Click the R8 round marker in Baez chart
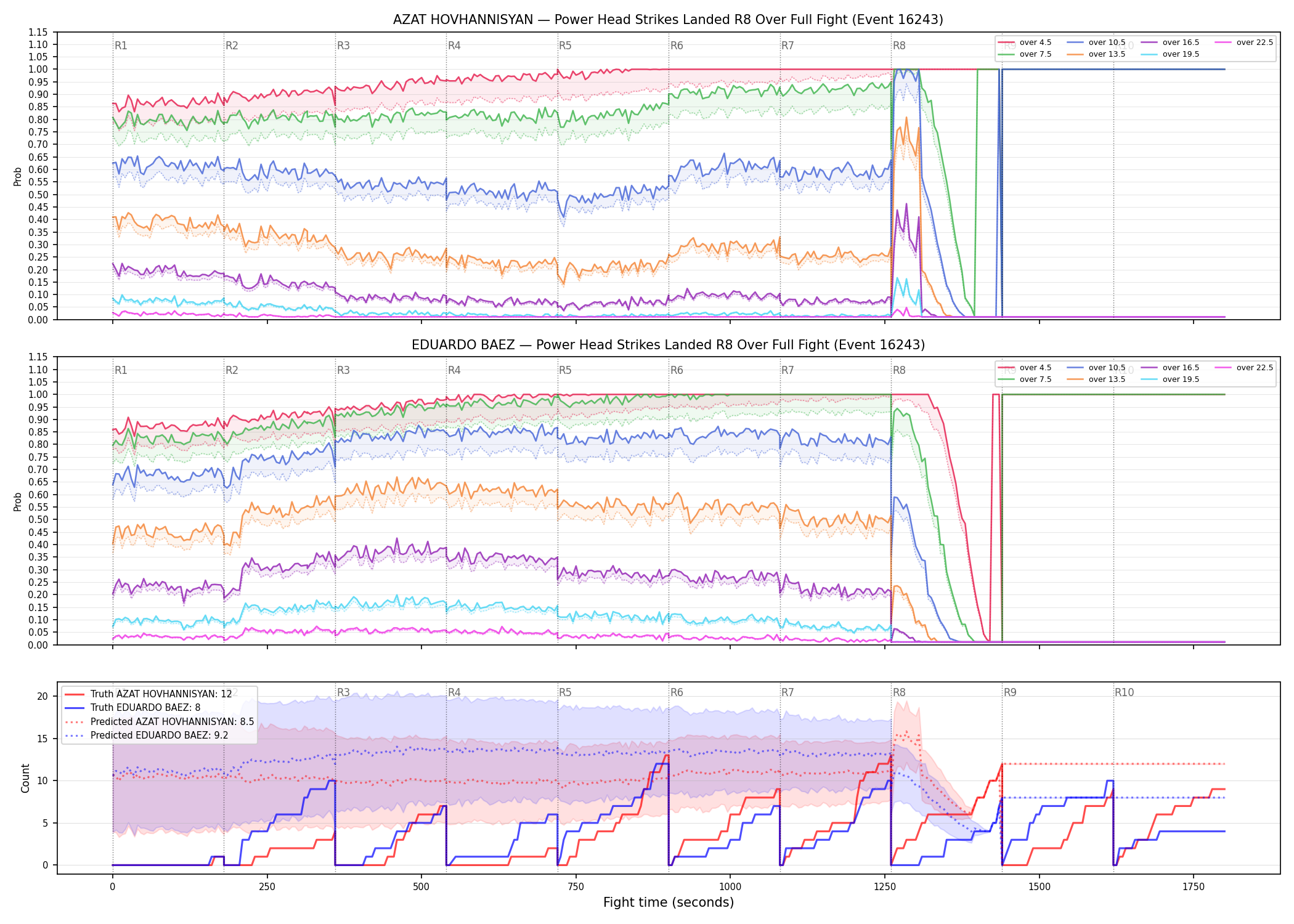1294x924 pixels. tap(899, 370)
